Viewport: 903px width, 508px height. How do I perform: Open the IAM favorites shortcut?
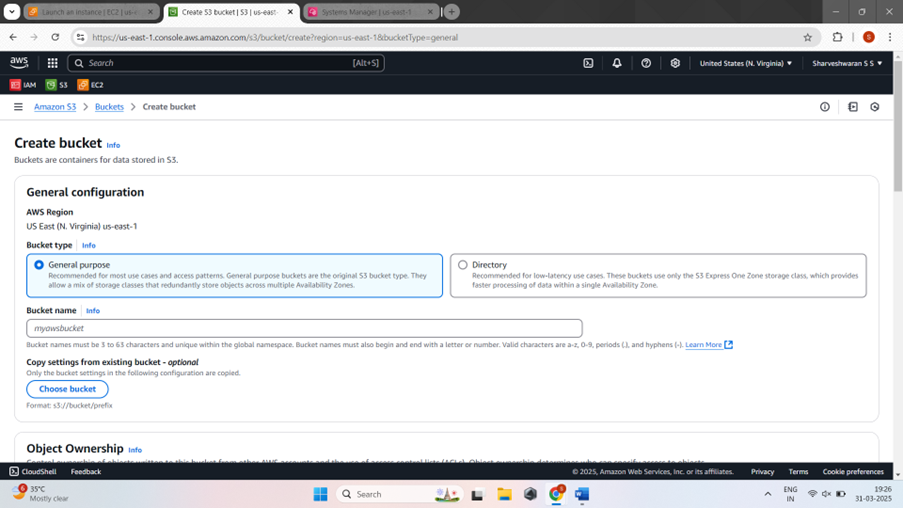tap(23, 85)
